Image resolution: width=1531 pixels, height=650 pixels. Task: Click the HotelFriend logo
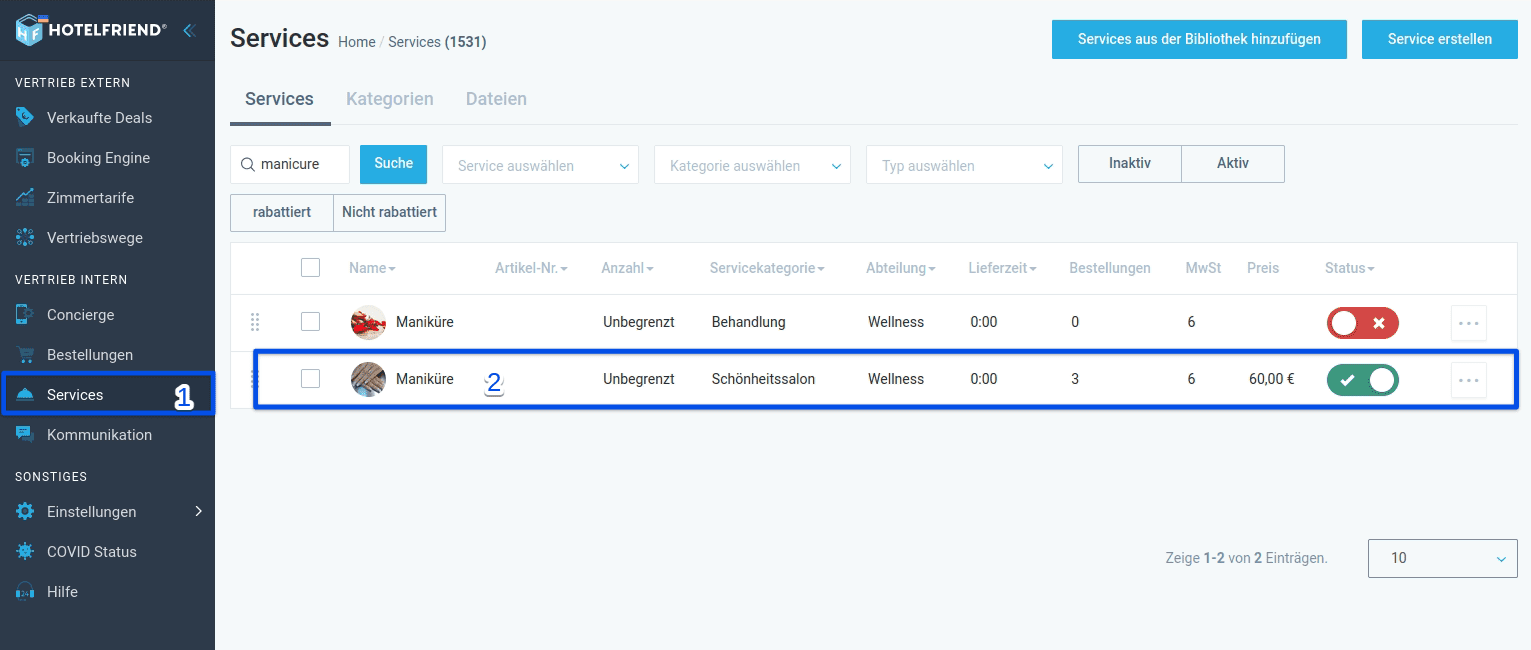point(90,30)
